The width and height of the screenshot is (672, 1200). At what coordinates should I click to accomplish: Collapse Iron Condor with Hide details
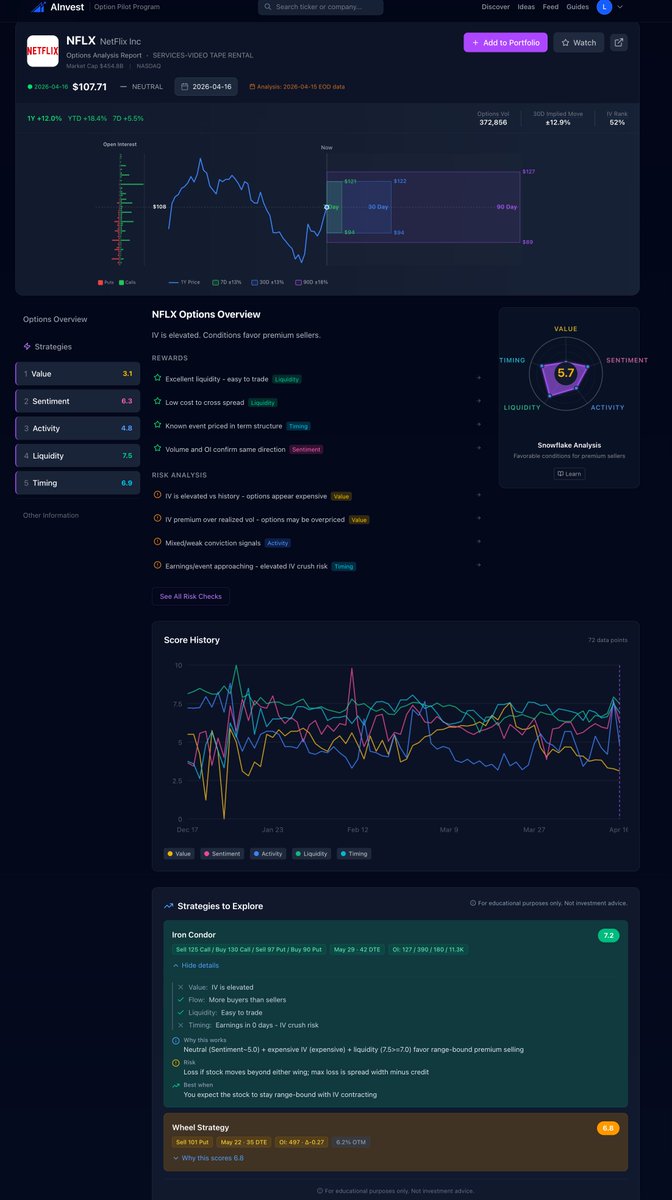(195, 965)
